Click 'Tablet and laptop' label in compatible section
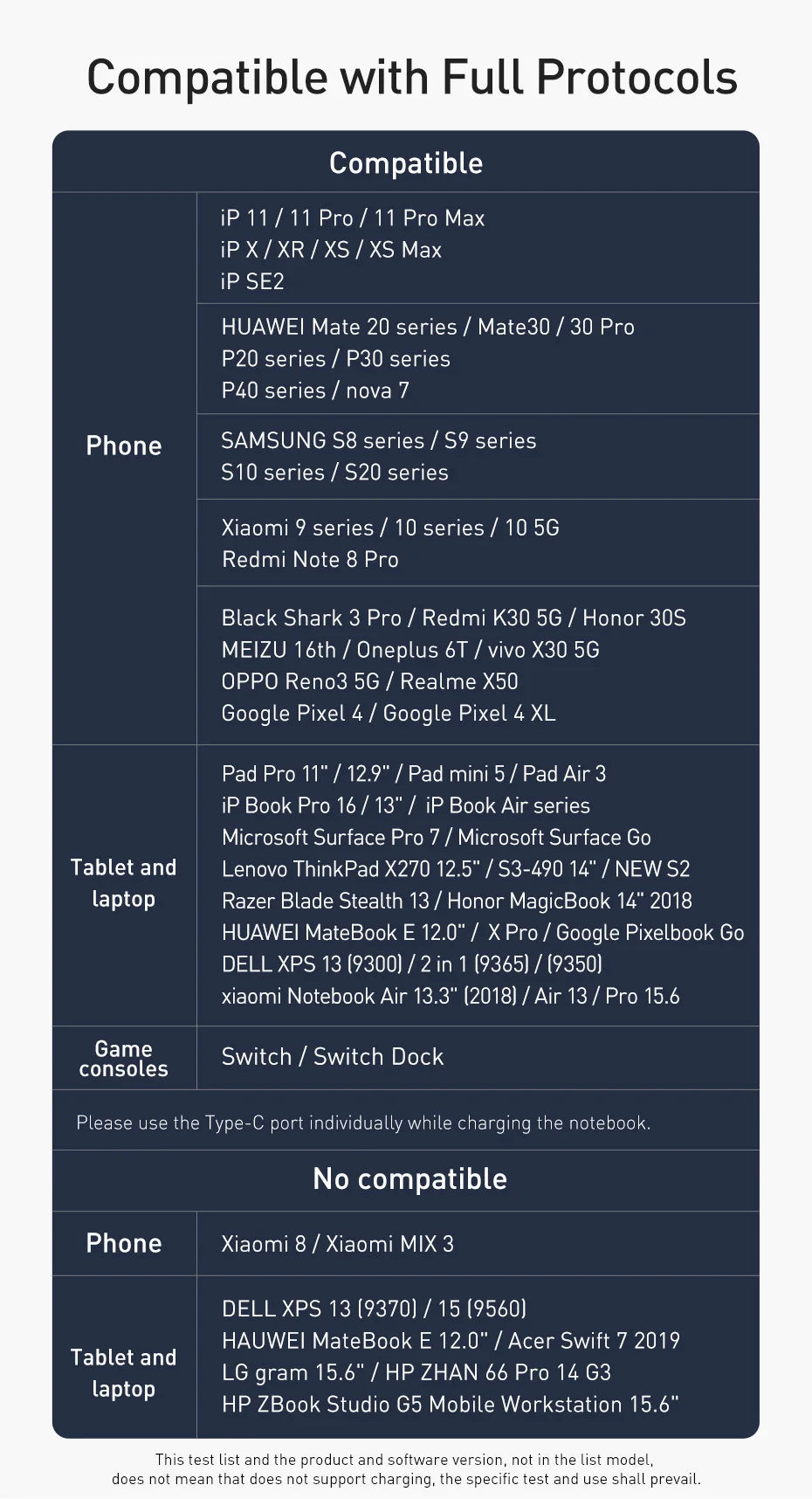Image resolution: width=812 pixels, height=1499 pixels. 124,883
